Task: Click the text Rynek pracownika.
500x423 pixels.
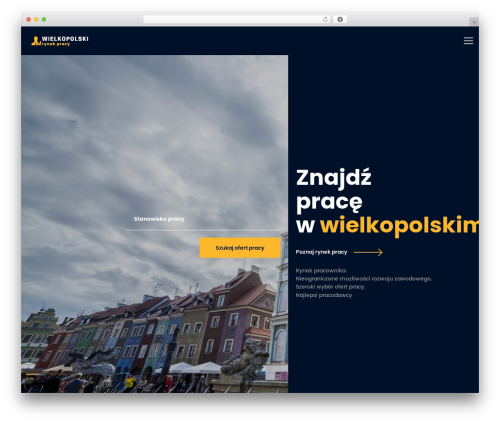Action: [x=321, y=270]
